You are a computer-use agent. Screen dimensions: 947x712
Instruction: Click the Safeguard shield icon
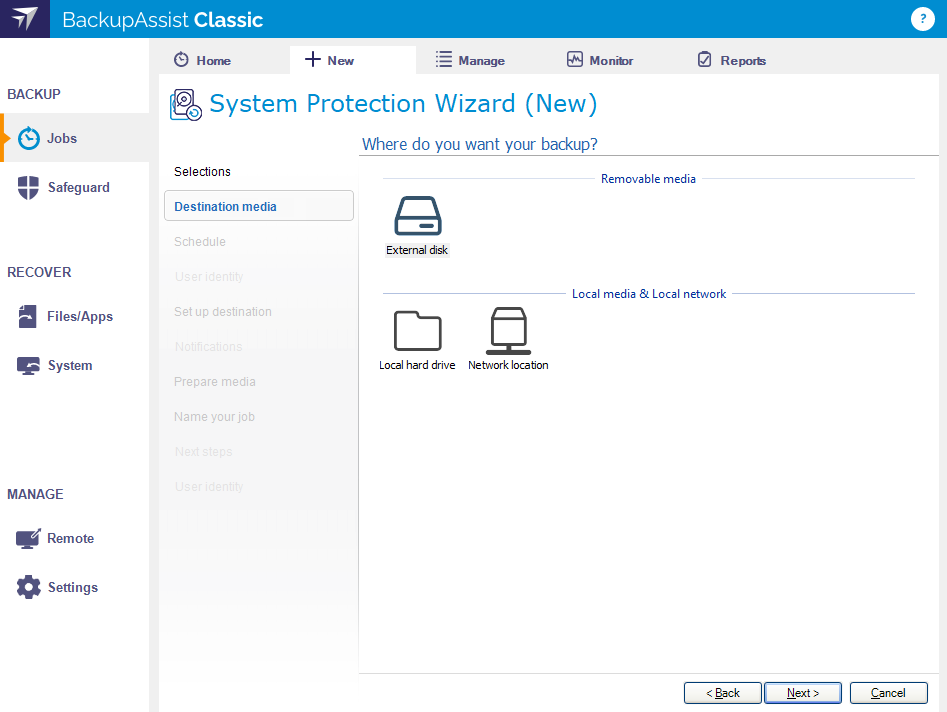pos(28,187)
